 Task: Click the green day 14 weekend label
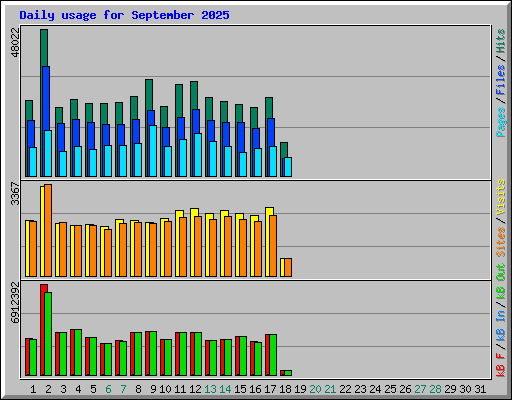[225, 389]
